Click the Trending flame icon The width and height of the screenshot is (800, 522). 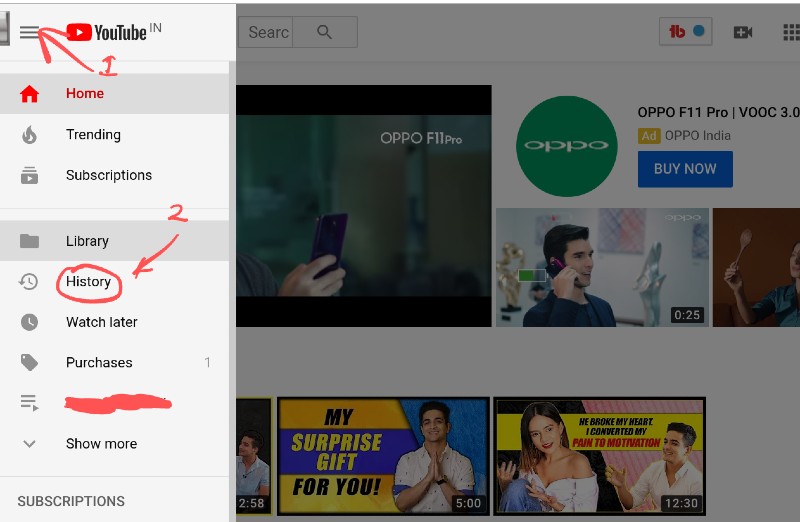pyautogui.click(x=29, y=135)
